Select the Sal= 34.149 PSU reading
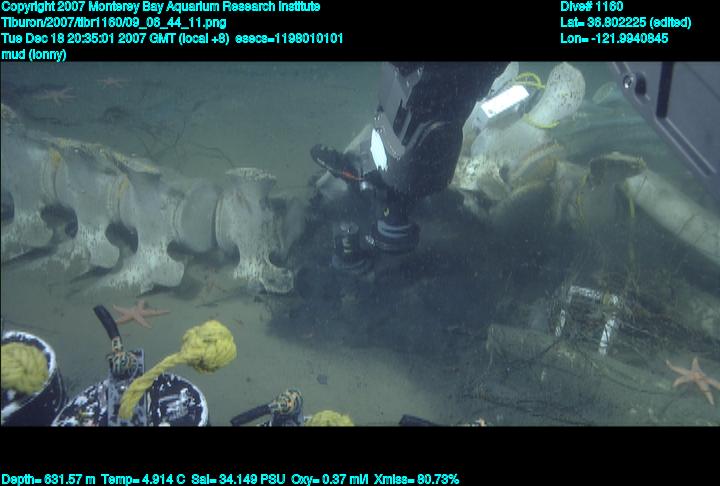Image resolution: width=720 pixels, height=486 pixels. tap(238, 479)
